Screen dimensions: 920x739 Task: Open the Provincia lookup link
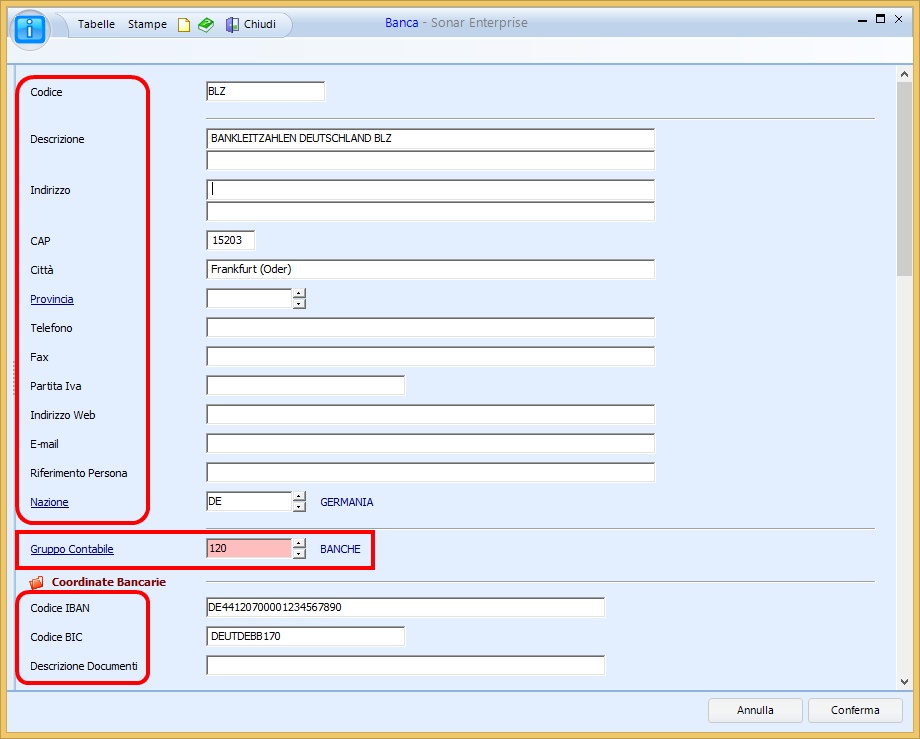point(52,299)
